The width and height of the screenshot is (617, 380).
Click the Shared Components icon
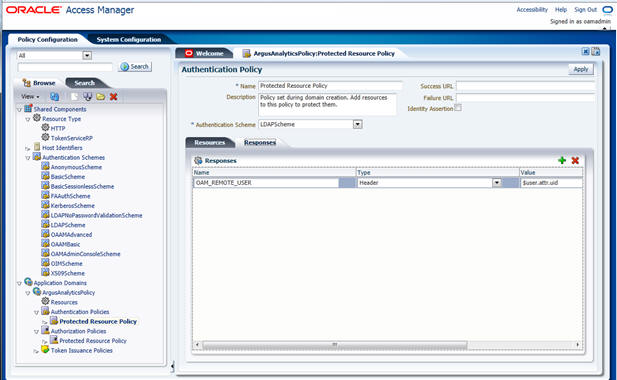28,108
